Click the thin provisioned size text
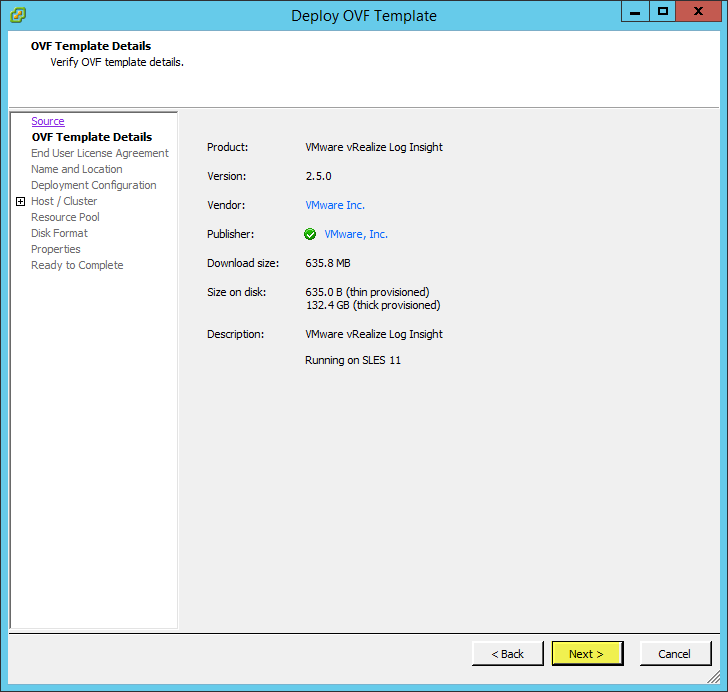The width and height of the screenshot is (728, 692). 367,292
